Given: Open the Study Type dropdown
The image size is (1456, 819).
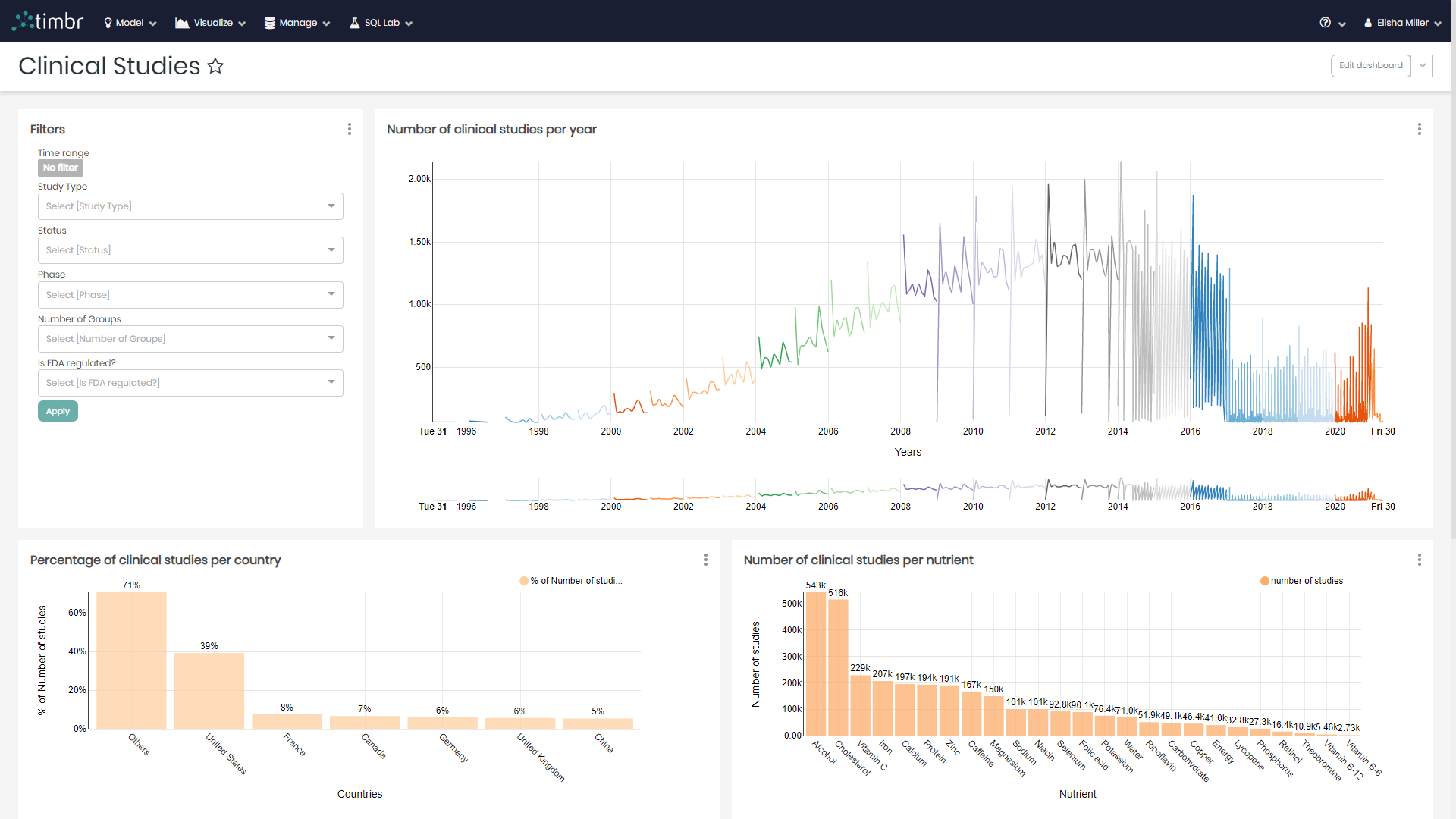Looking at the screenshot, I should (x=190, y=206).
